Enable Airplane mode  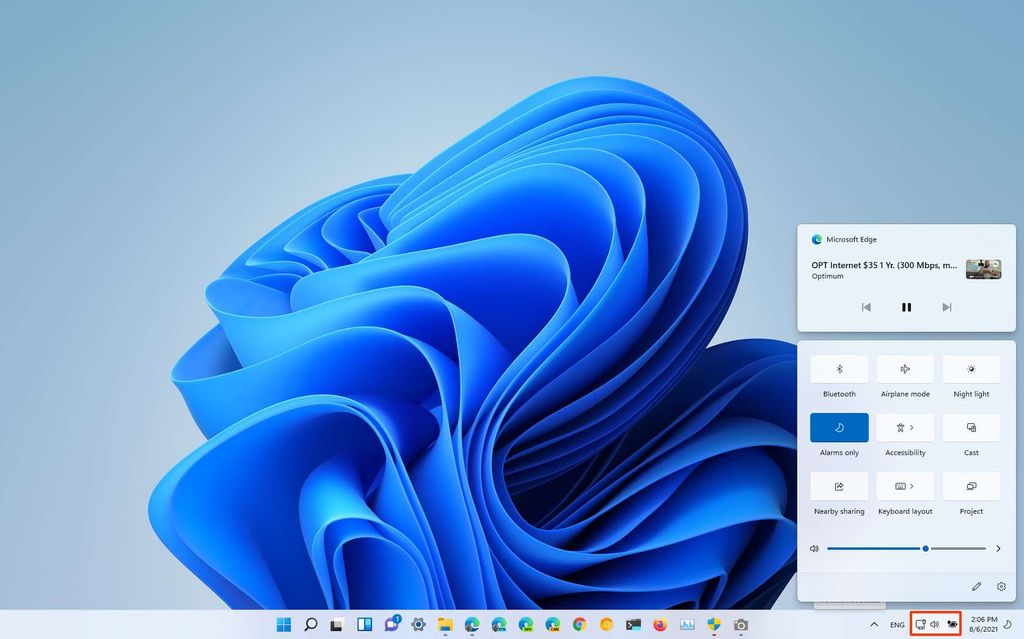pos(905,368)
